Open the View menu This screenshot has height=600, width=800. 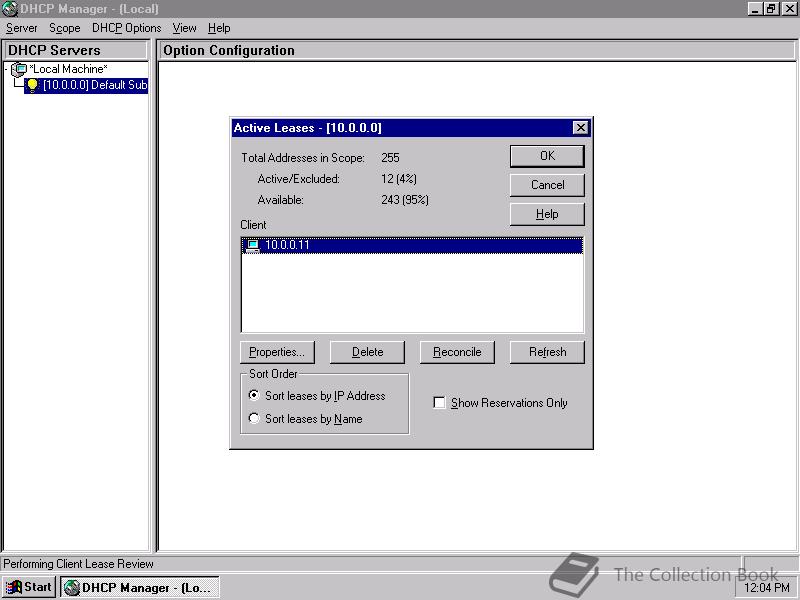click(x=184, y=28)
